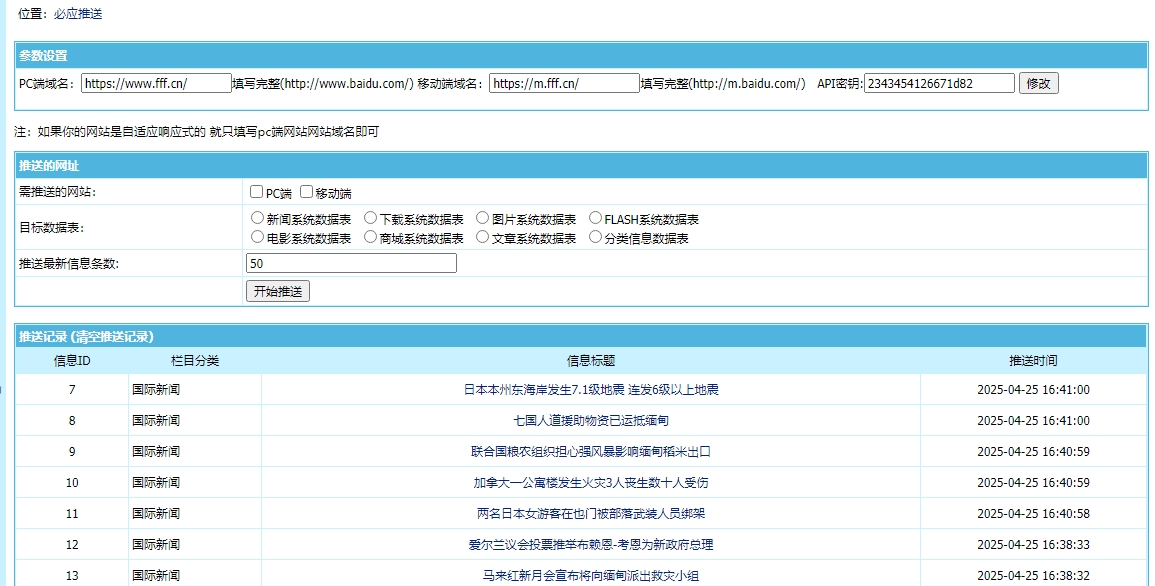Pick 电影系统数据表 radio option

[258, 237]
